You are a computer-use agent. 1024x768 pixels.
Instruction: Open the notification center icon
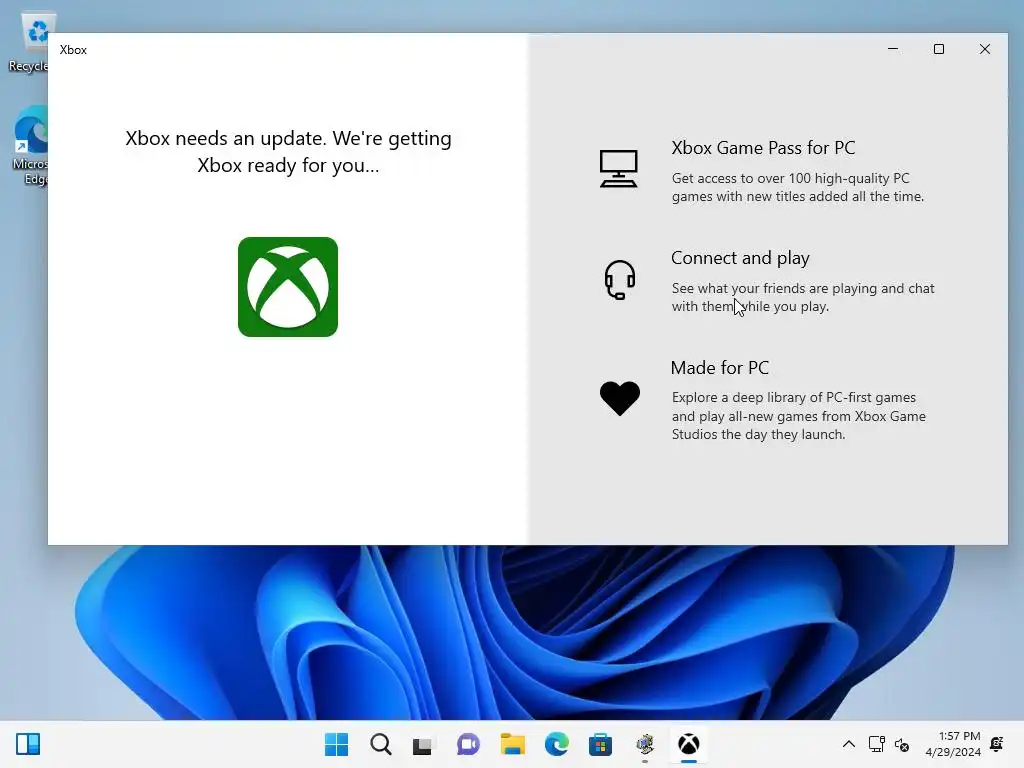pyautogui.click(x=997, y=744)
